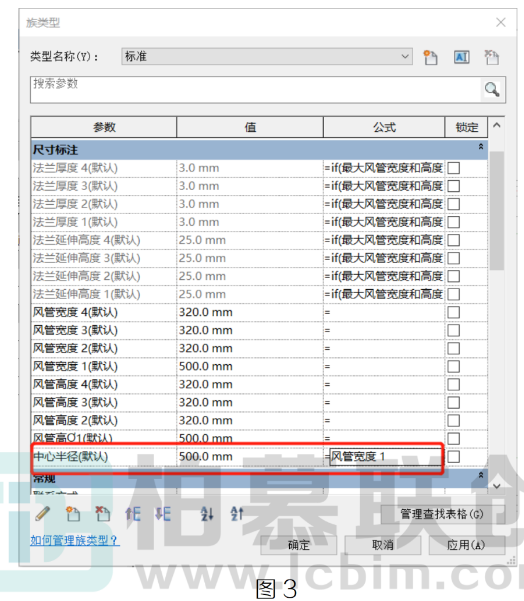Toggle lock checkbox for 风管宽度 1
The image size is (524, 601).
point(453,366)
